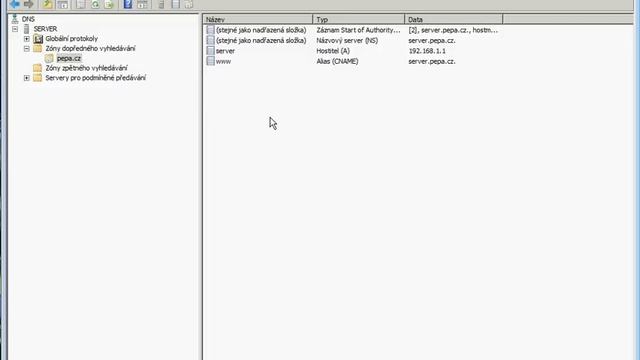Click the server host record icon
The width and height of the screenshot is (640, 360).
tap(210, 51)
